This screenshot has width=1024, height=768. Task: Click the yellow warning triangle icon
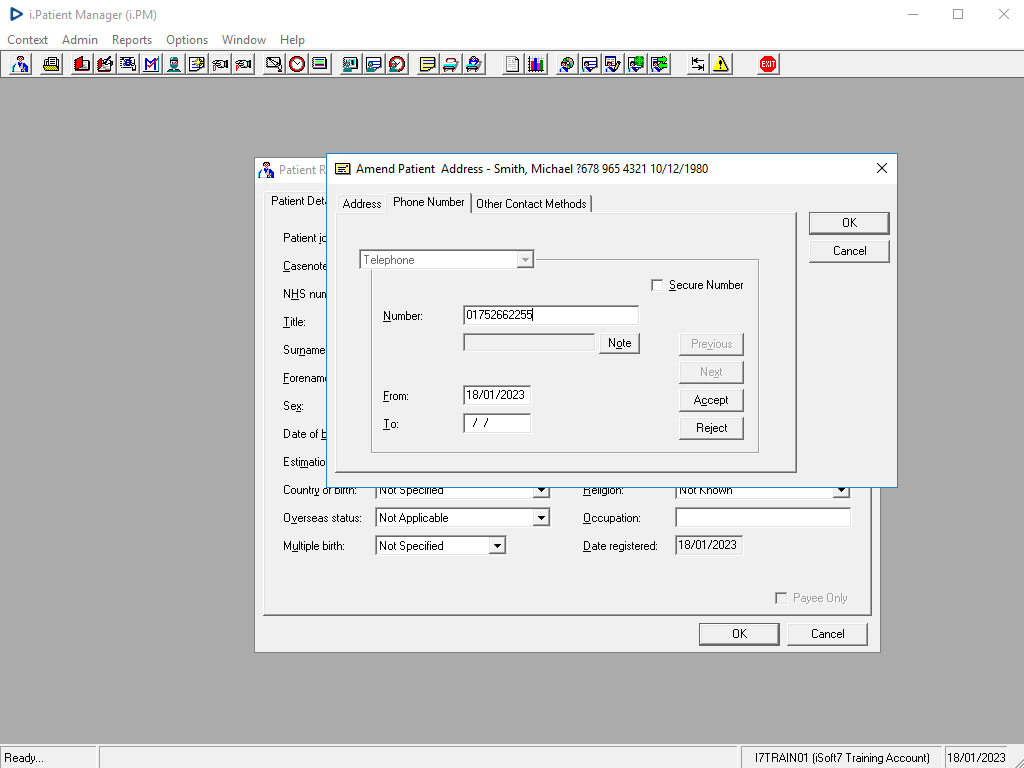[721, 64]
